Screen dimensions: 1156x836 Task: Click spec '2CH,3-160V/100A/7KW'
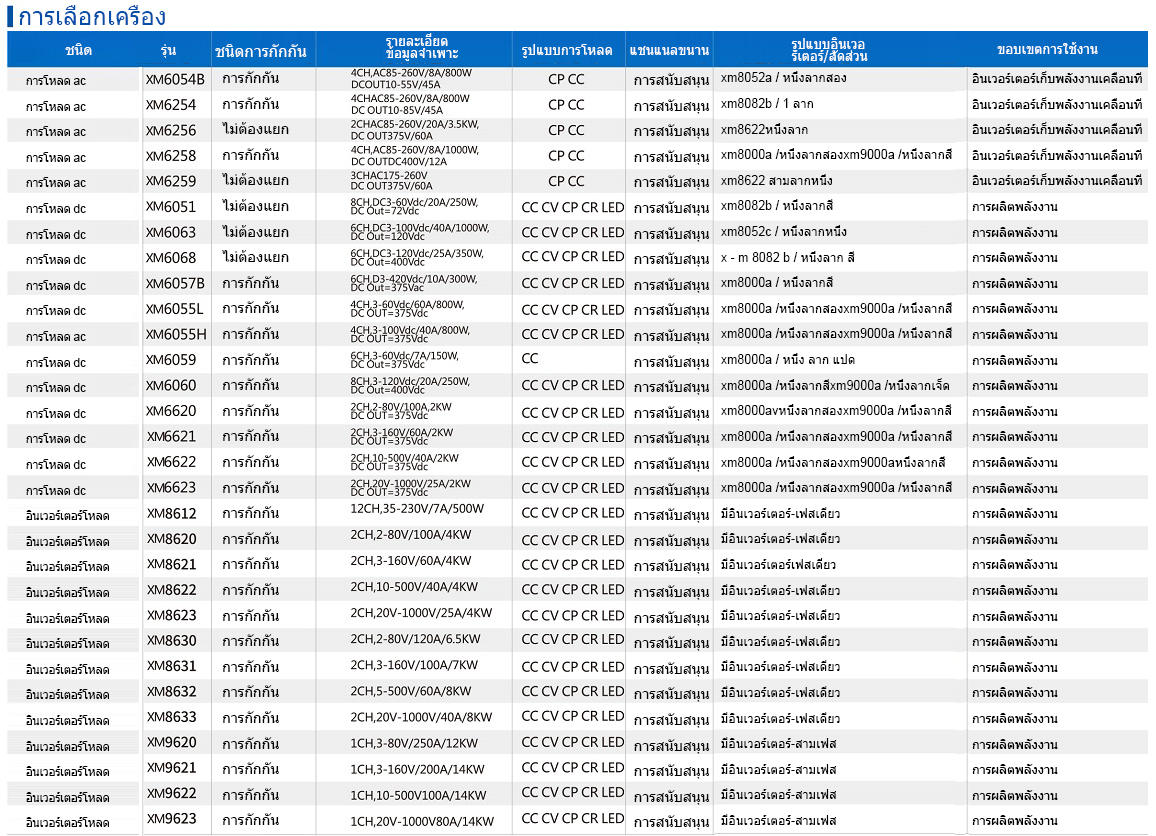414,665
